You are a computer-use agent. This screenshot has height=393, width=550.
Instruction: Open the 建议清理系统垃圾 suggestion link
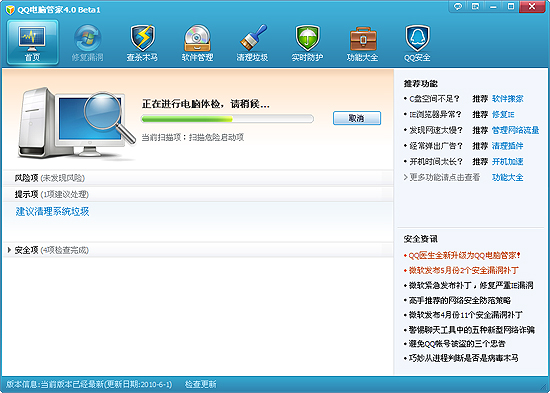click(x=52, y=211)
